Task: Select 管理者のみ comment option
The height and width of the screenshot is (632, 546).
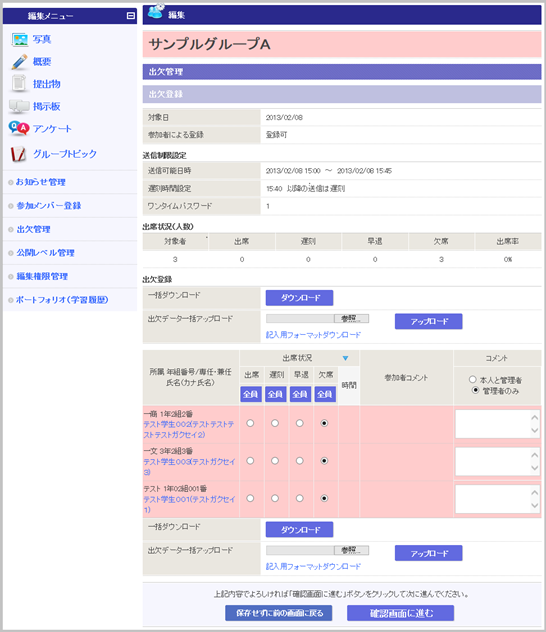Action: coord(475,390)
